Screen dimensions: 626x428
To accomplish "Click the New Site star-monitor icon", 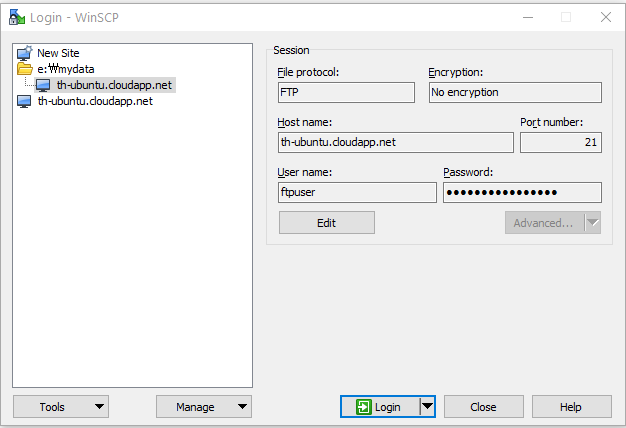I will pos(24,53).
